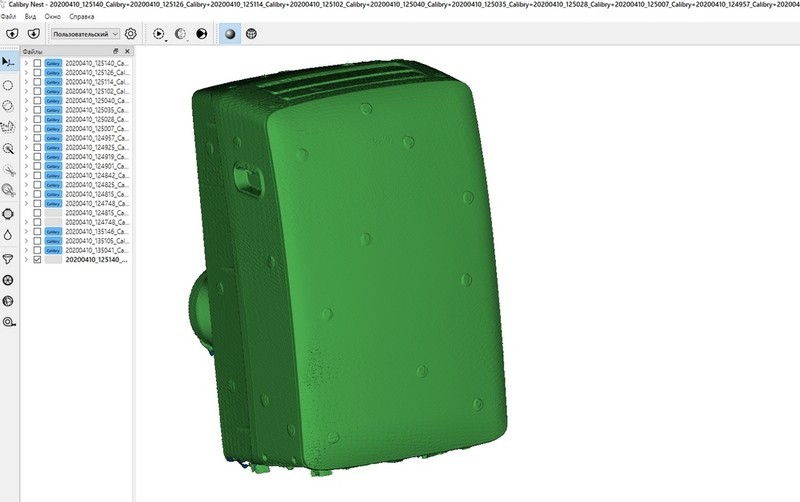The image size is (800, 502).
Task: Click the funnel simplification tool icon
Action: coord(9,258)
